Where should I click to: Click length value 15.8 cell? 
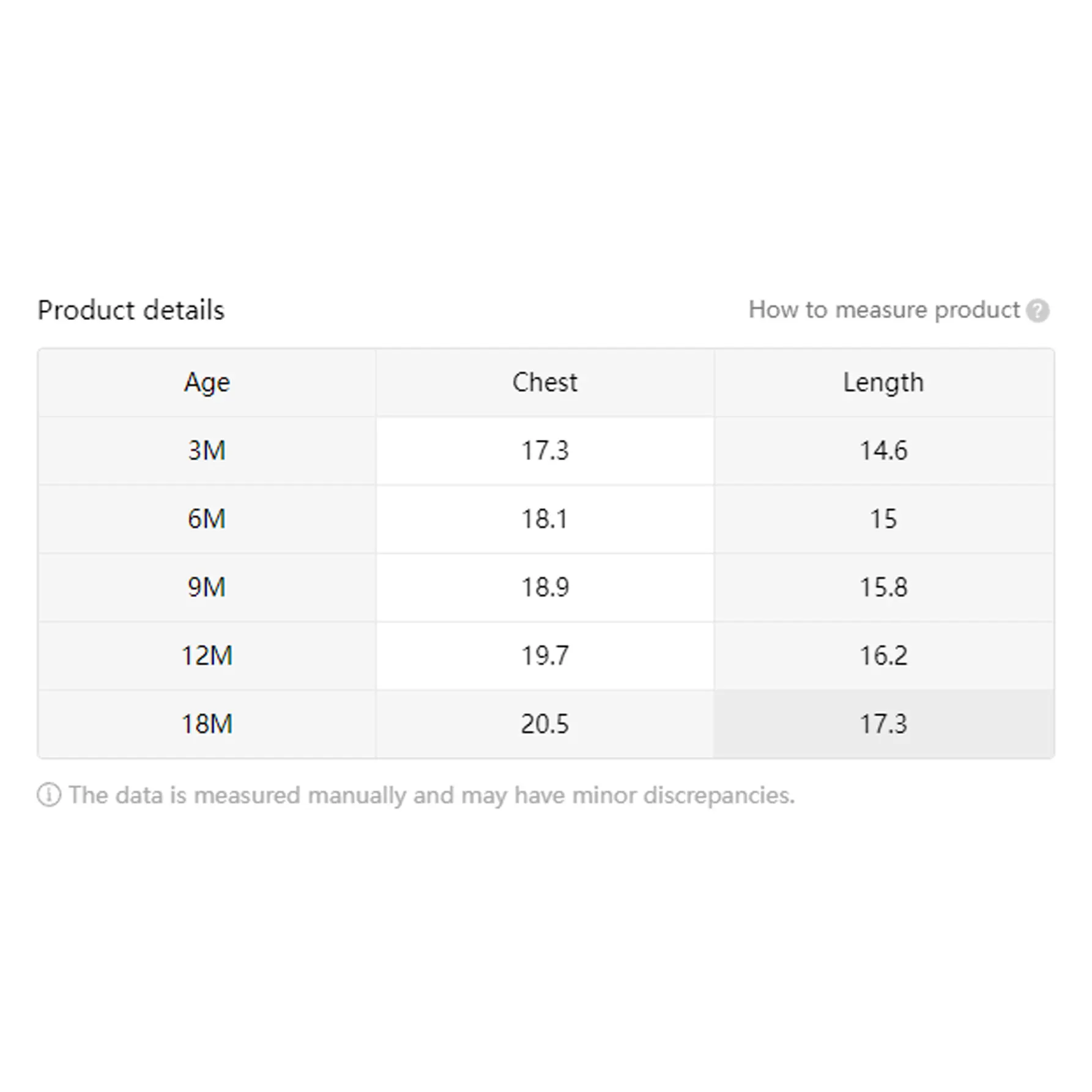(883, 587)
